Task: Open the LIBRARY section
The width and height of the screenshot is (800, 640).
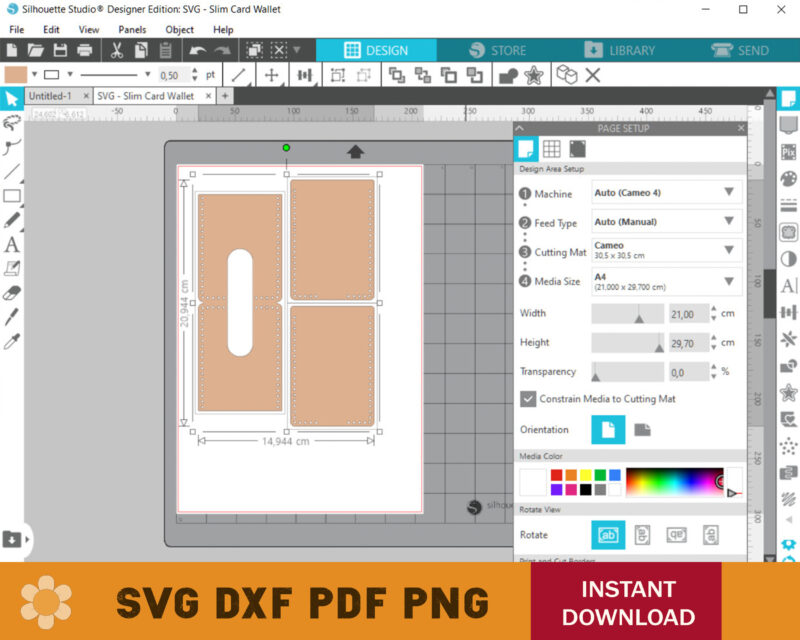Action: [619, 50]
